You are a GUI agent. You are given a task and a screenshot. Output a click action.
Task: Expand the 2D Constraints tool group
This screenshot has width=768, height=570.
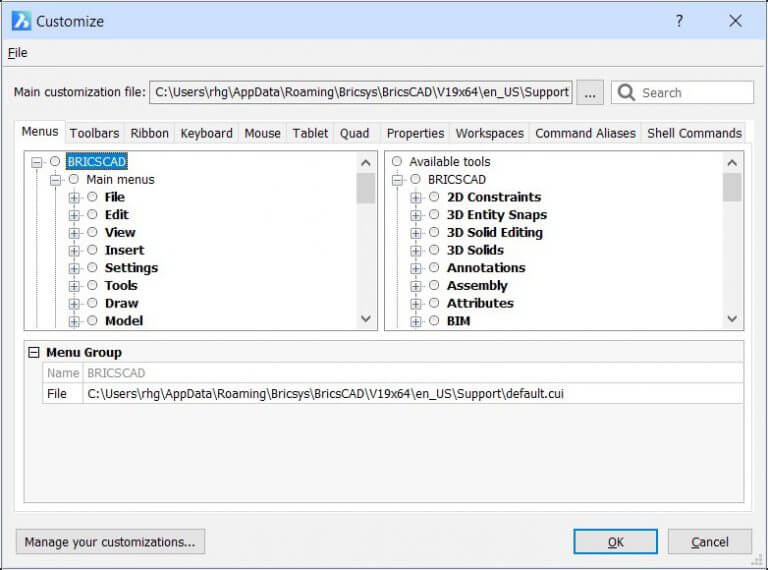pyautogui.click(x=416, y=198)
